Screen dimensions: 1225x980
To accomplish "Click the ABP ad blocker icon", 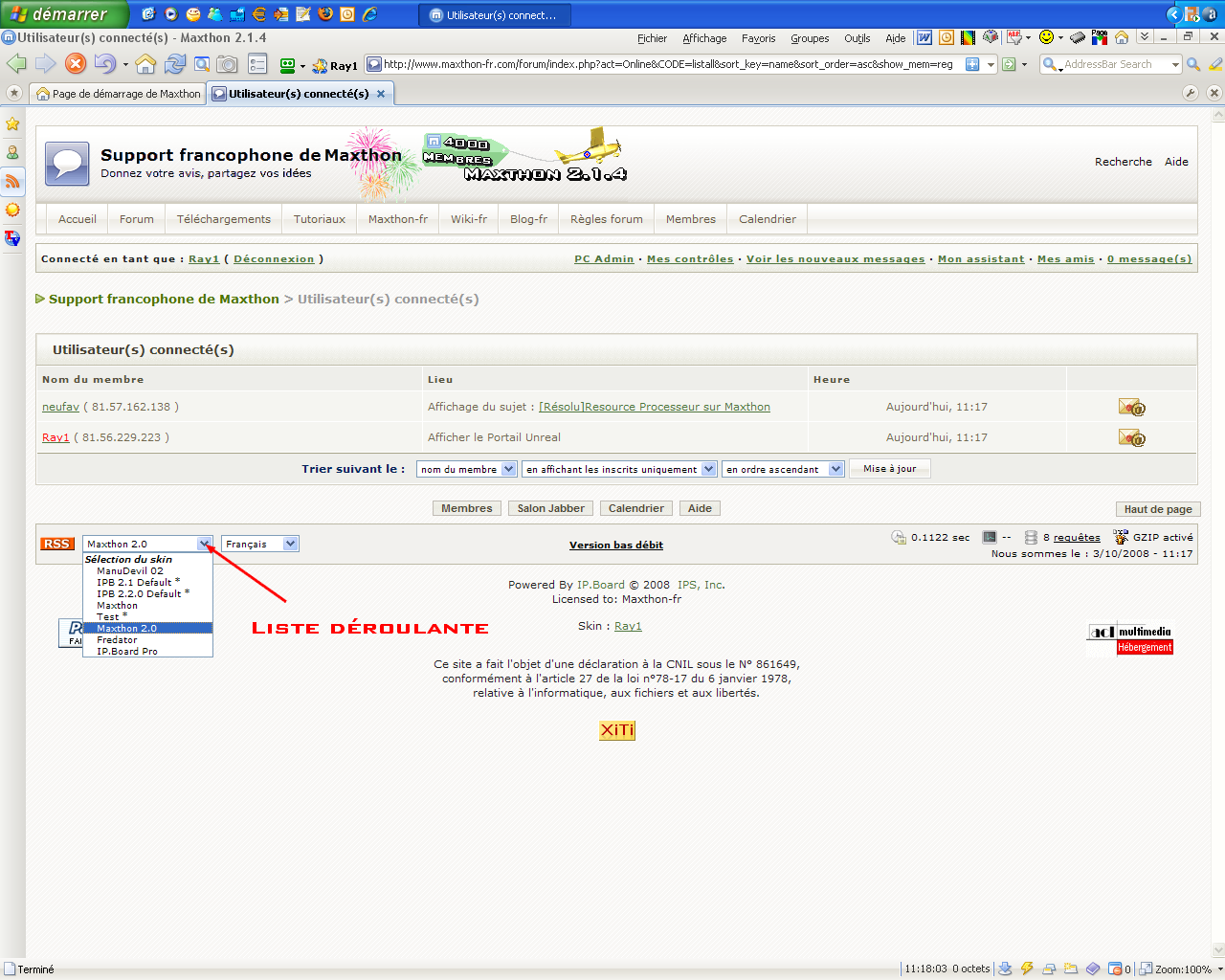I will (1014, 37).
